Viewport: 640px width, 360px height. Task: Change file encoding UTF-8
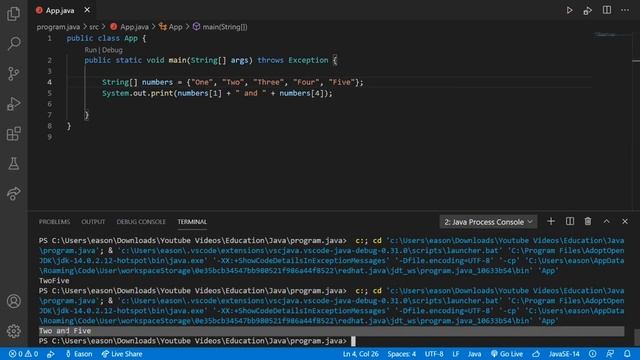(x=434, y=354)
